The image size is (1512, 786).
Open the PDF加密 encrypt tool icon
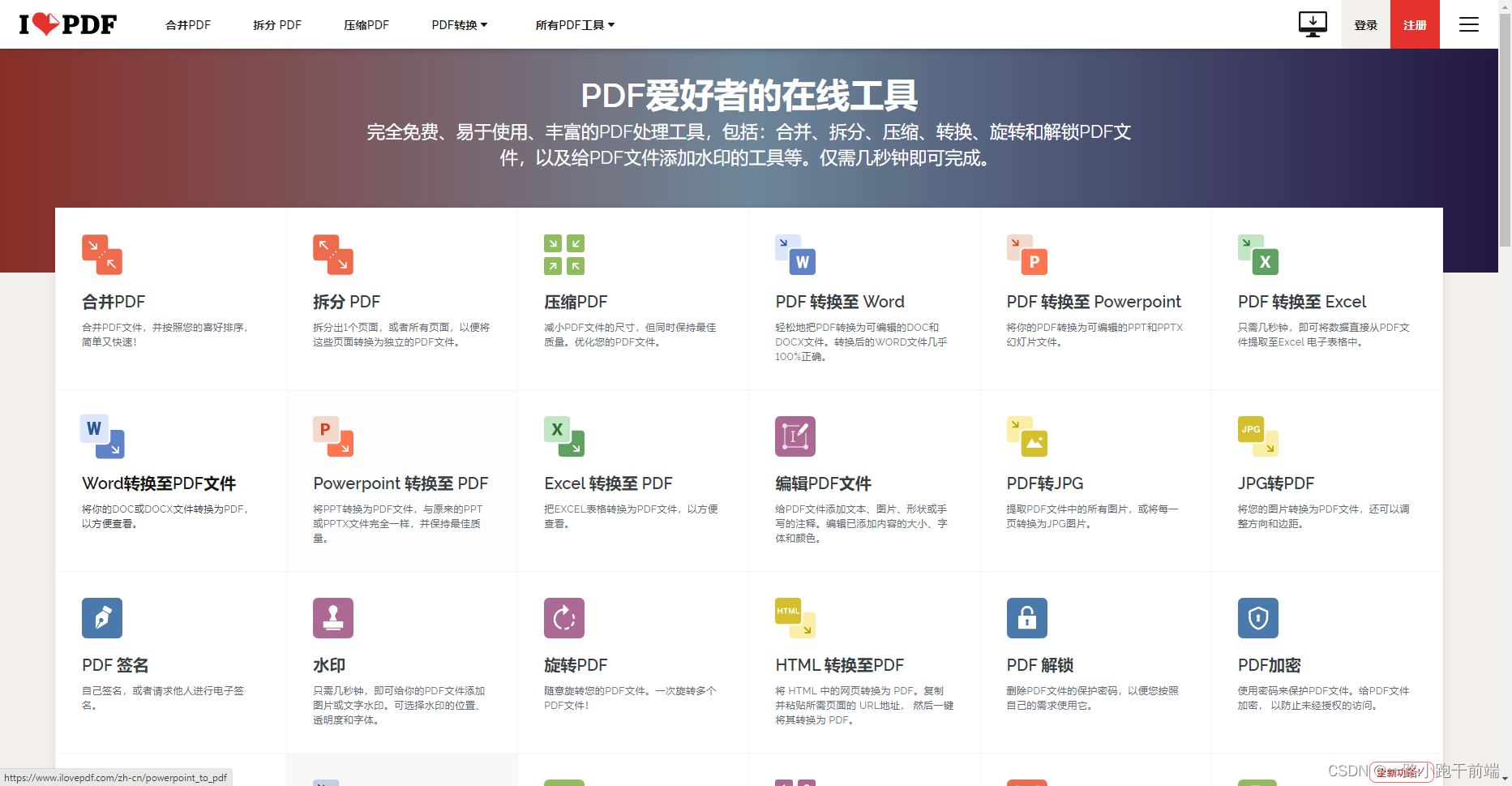tap(1257, 617)
